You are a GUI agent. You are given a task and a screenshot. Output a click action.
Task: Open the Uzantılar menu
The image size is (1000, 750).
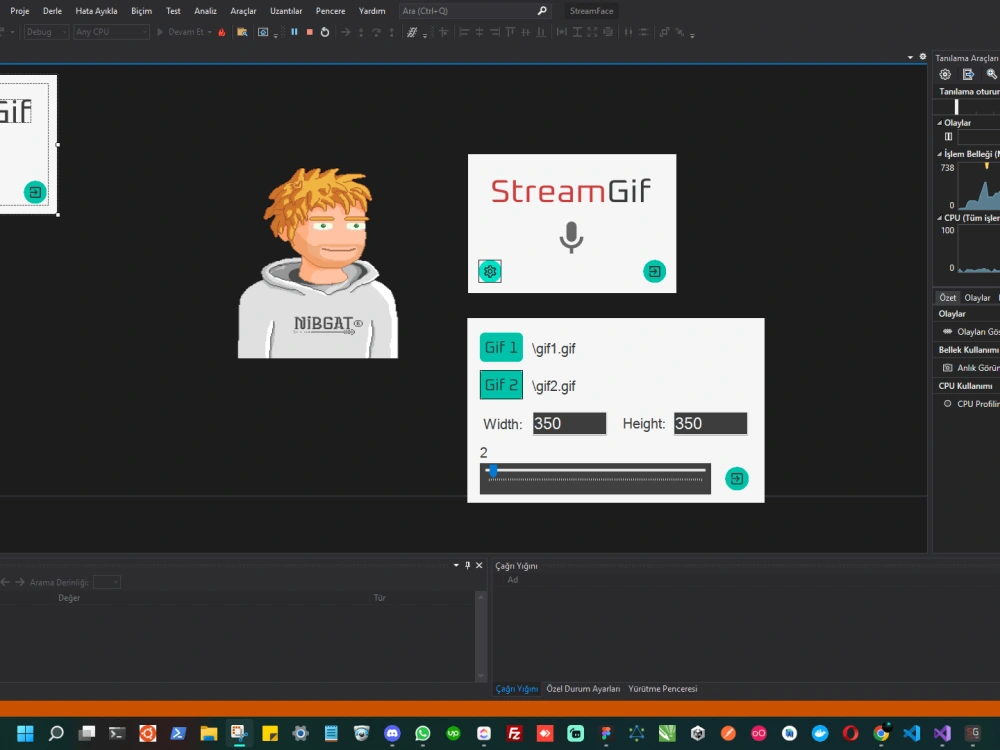[286, 11]
